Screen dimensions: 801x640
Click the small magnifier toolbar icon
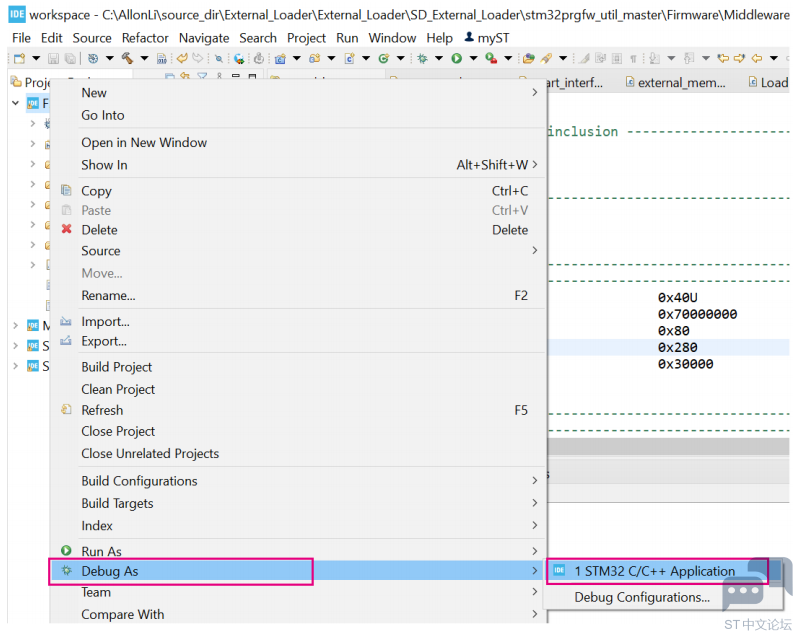coord(219,58)
